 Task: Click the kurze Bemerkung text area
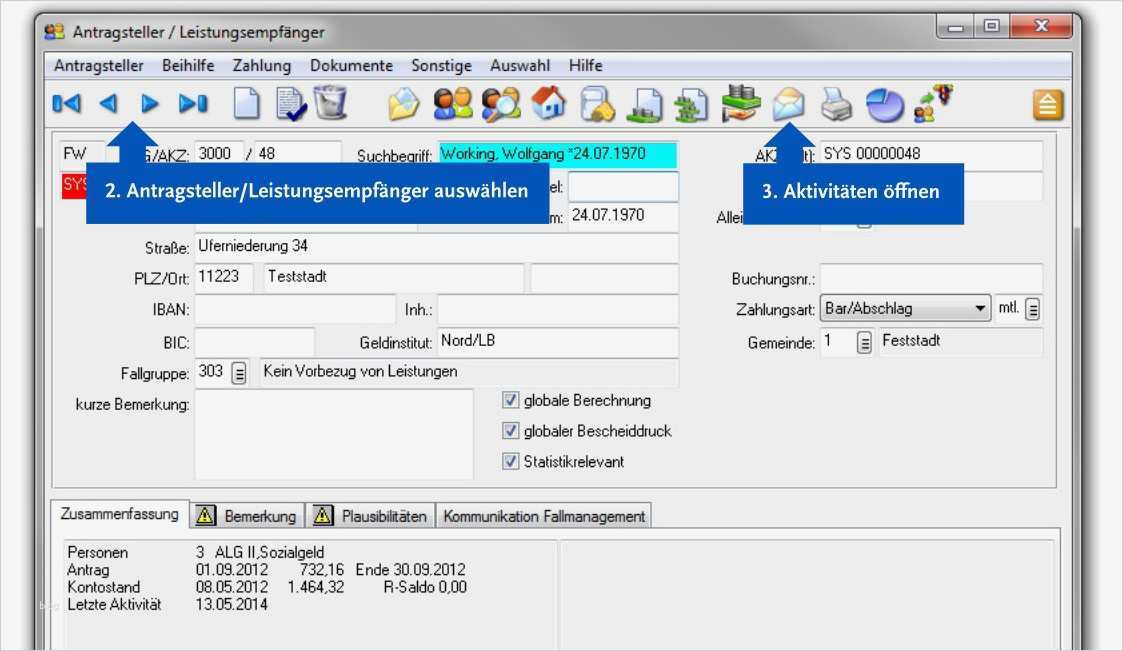[x=334, y=434]
